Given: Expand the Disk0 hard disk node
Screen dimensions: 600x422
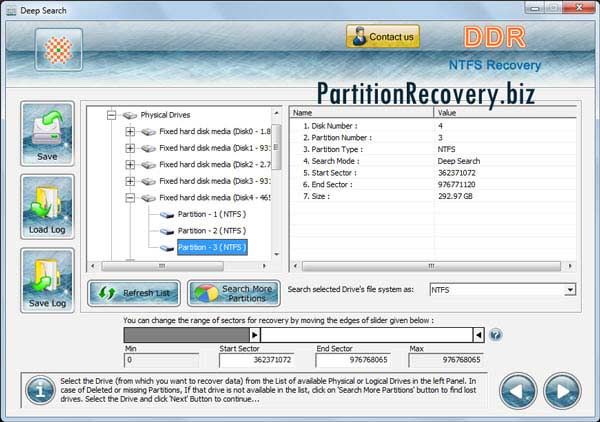Looking at the screenshot, I should point(130,132).
